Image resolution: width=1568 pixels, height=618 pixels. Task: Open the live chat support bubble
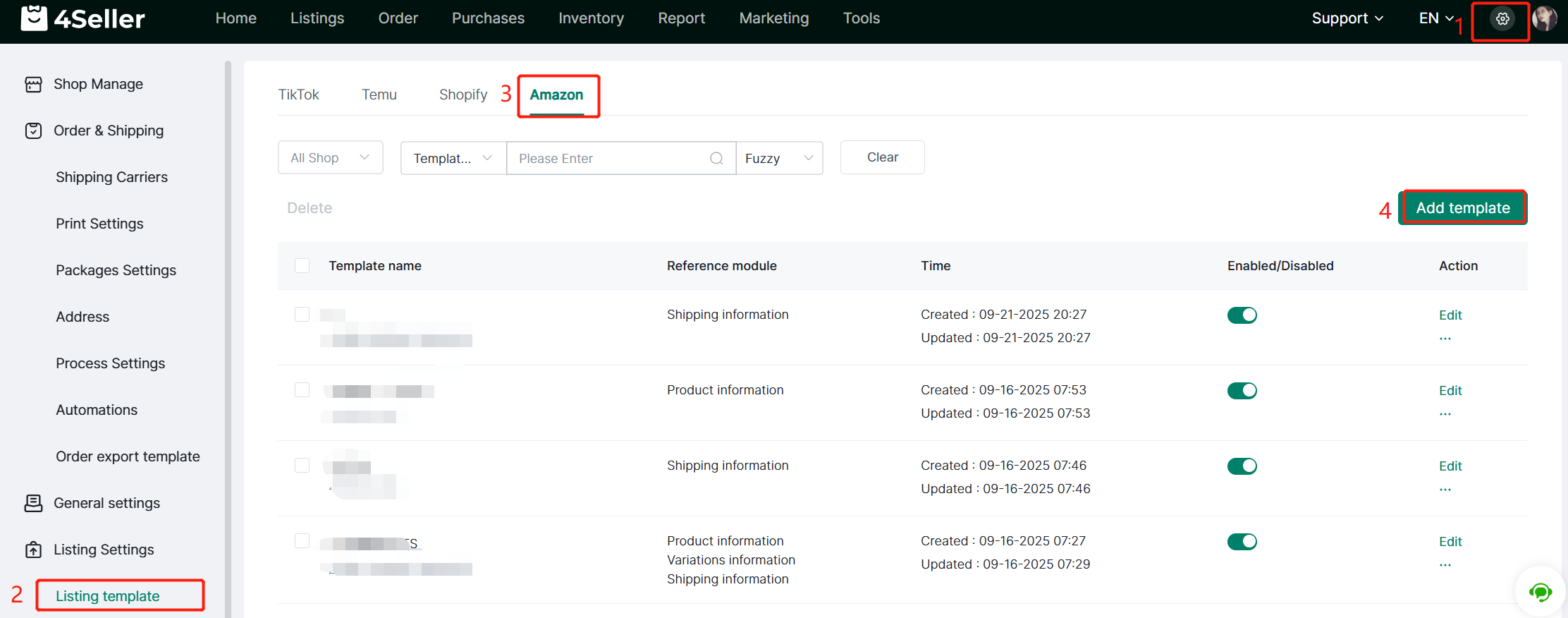pos(1540,592)
